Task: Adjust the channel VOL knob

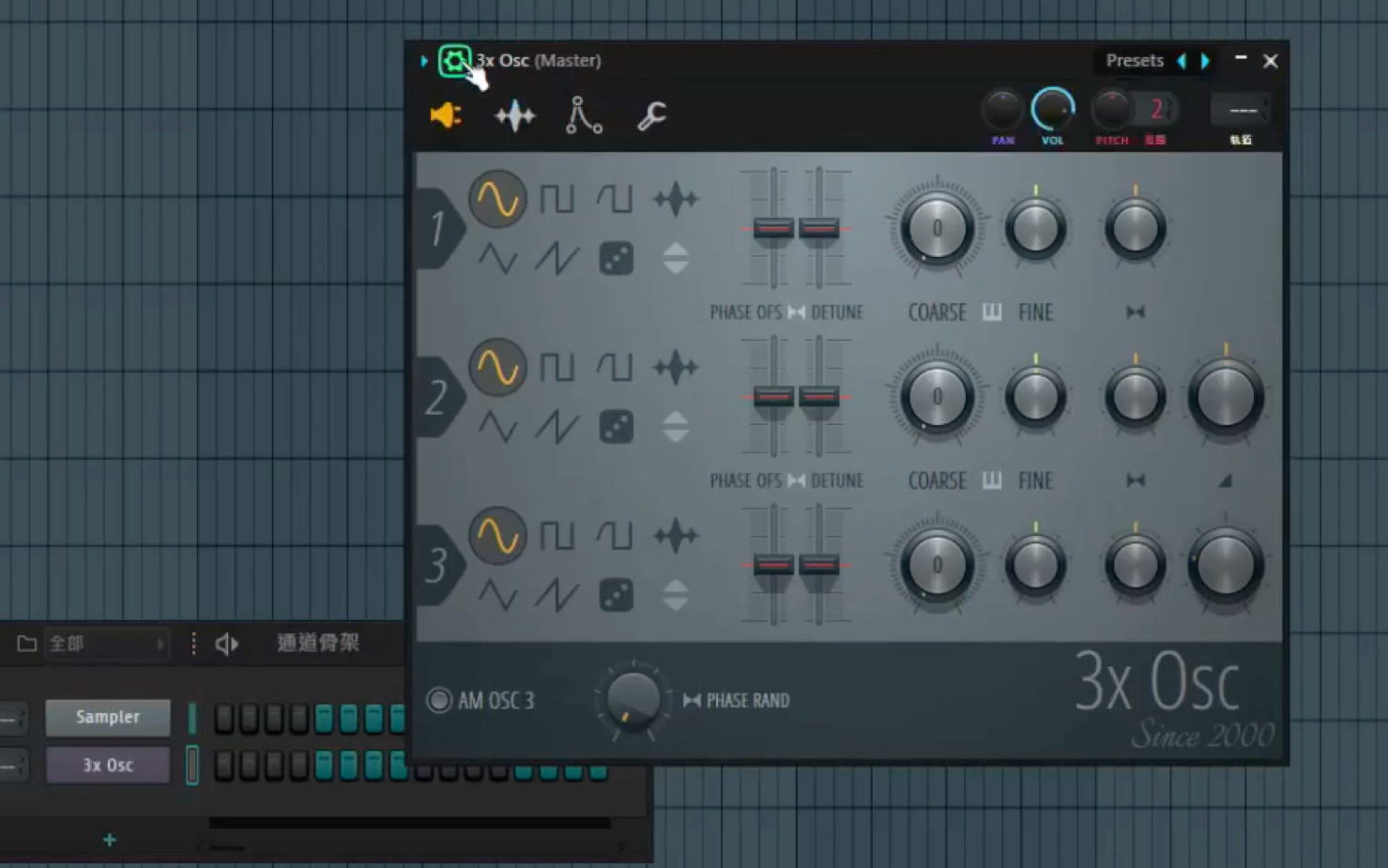Action: (1053, 110)
